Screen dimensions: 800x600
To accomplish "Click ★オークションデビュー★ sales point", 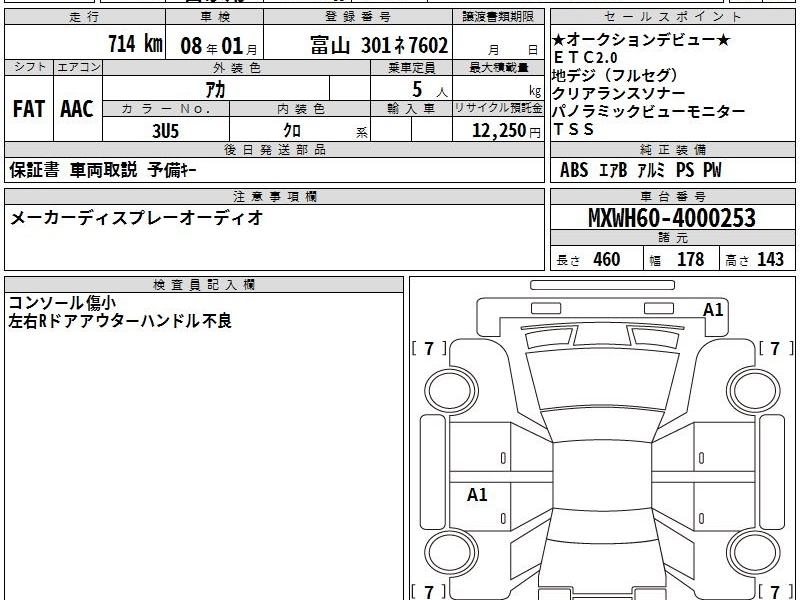I will point(641,39).
